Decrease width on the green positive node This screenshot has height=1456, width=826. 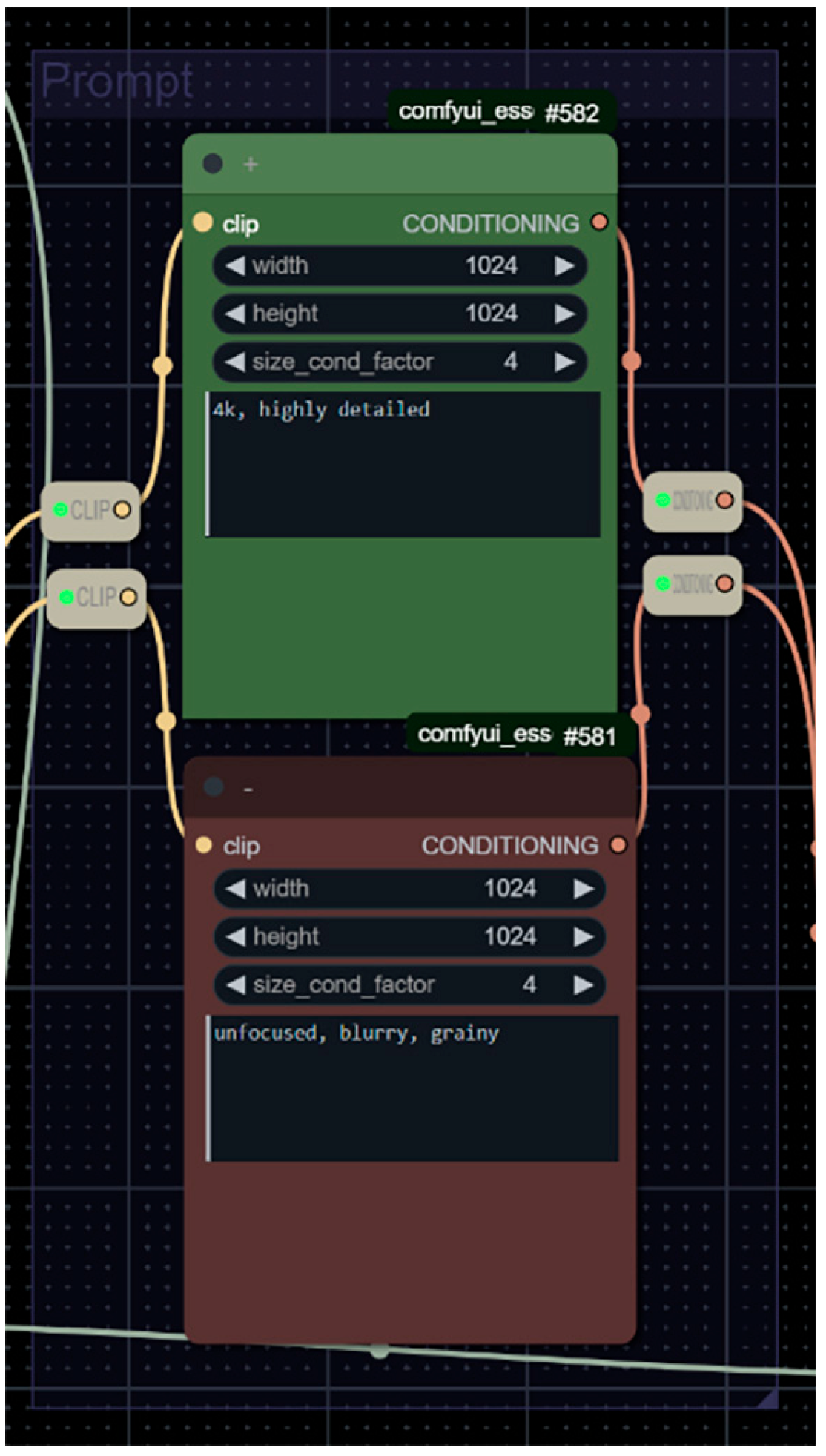pyautogui.click(x=235, y=266)
